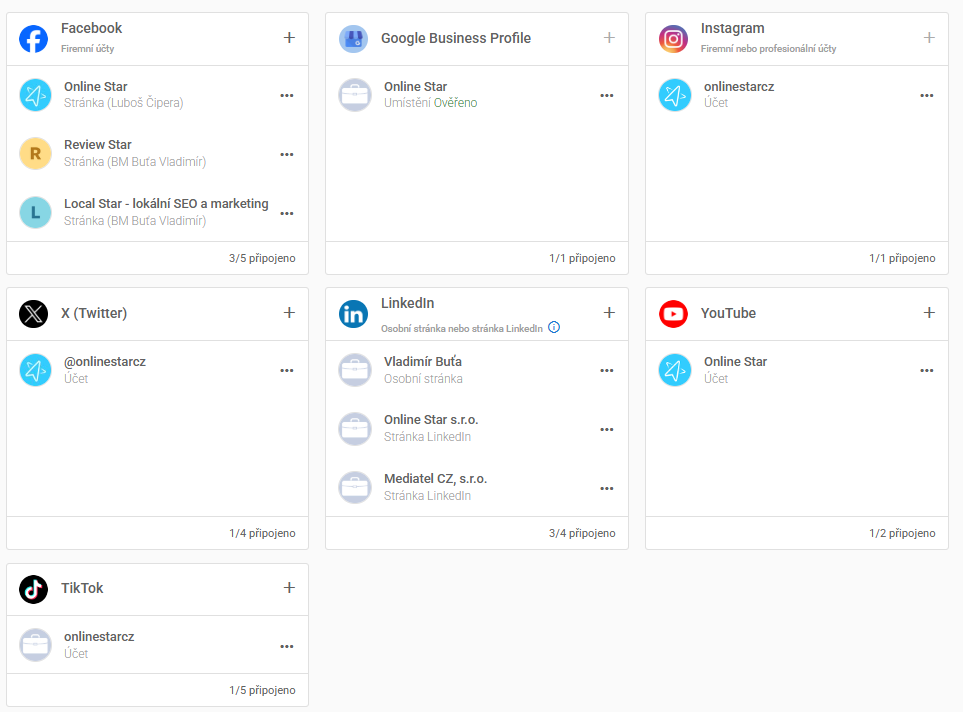Click Twitter 1/4 připojeno counter
The image size is (963, 712).
pos(262,533)
